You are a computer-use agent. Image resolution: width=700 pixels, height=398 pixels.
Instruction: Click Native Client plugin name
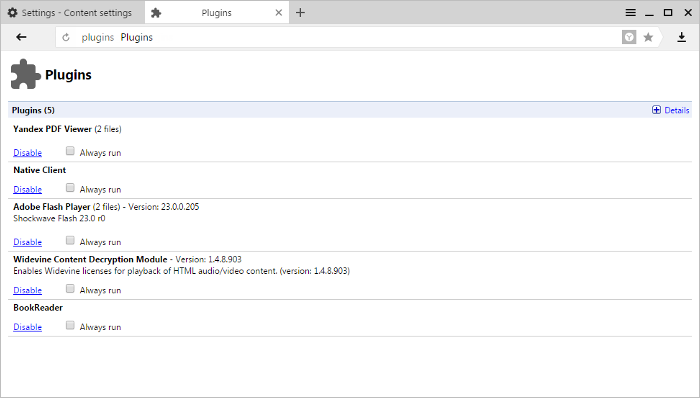(40, 170)
